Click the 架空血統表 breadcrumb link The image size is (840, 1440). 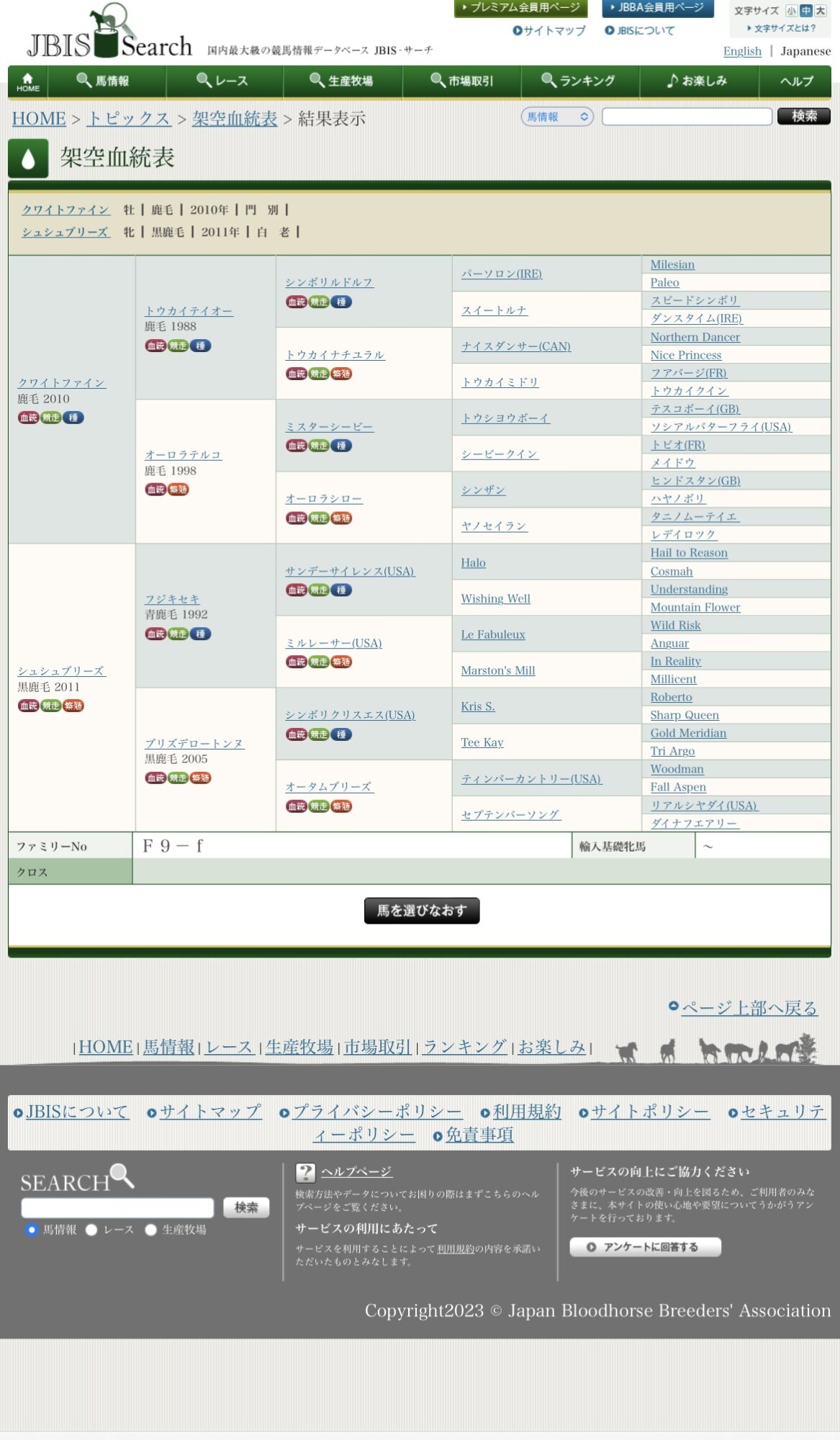click(235, 119)
